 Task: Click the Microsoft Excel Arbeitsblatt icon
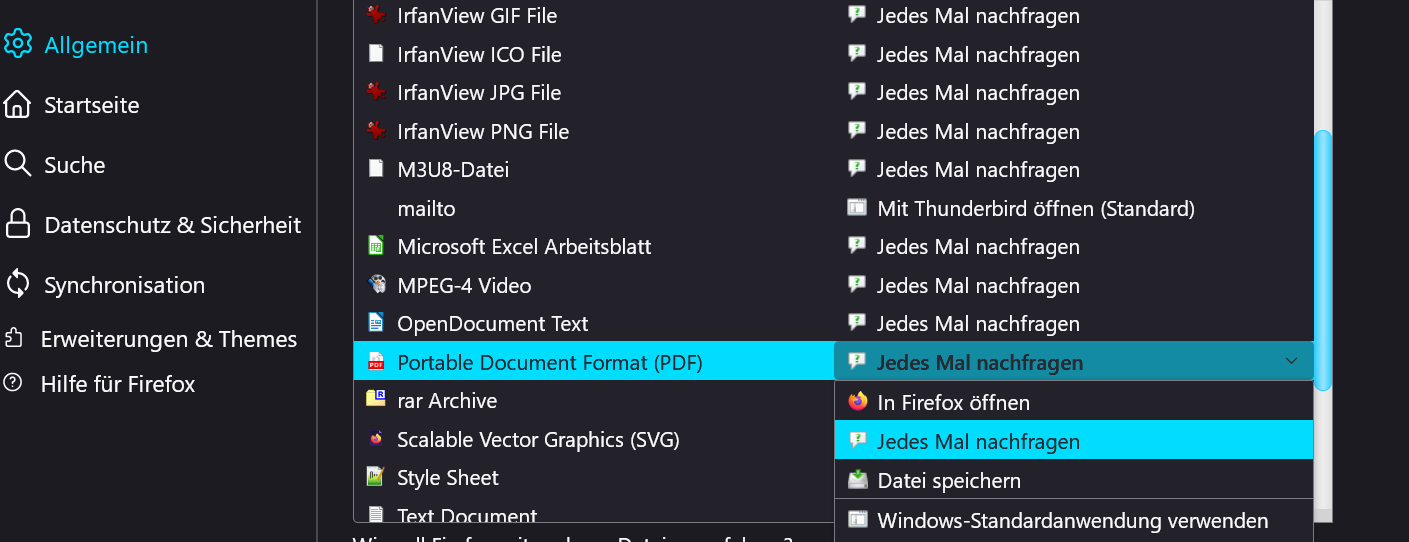(376, 246)
